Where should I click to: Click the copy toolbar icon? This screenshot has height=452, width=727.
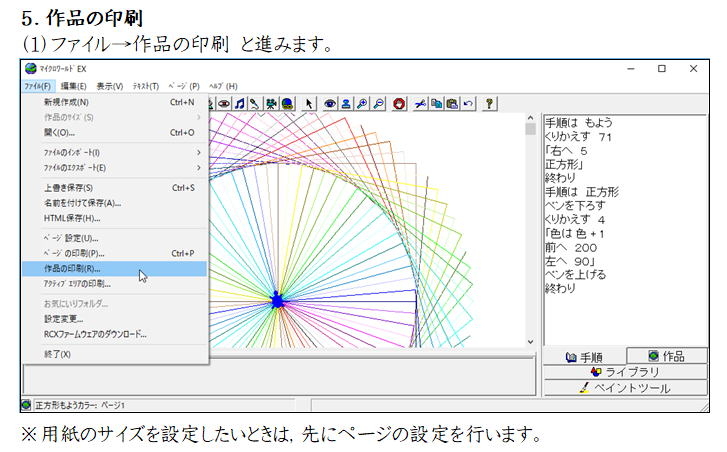click(436, 104)
